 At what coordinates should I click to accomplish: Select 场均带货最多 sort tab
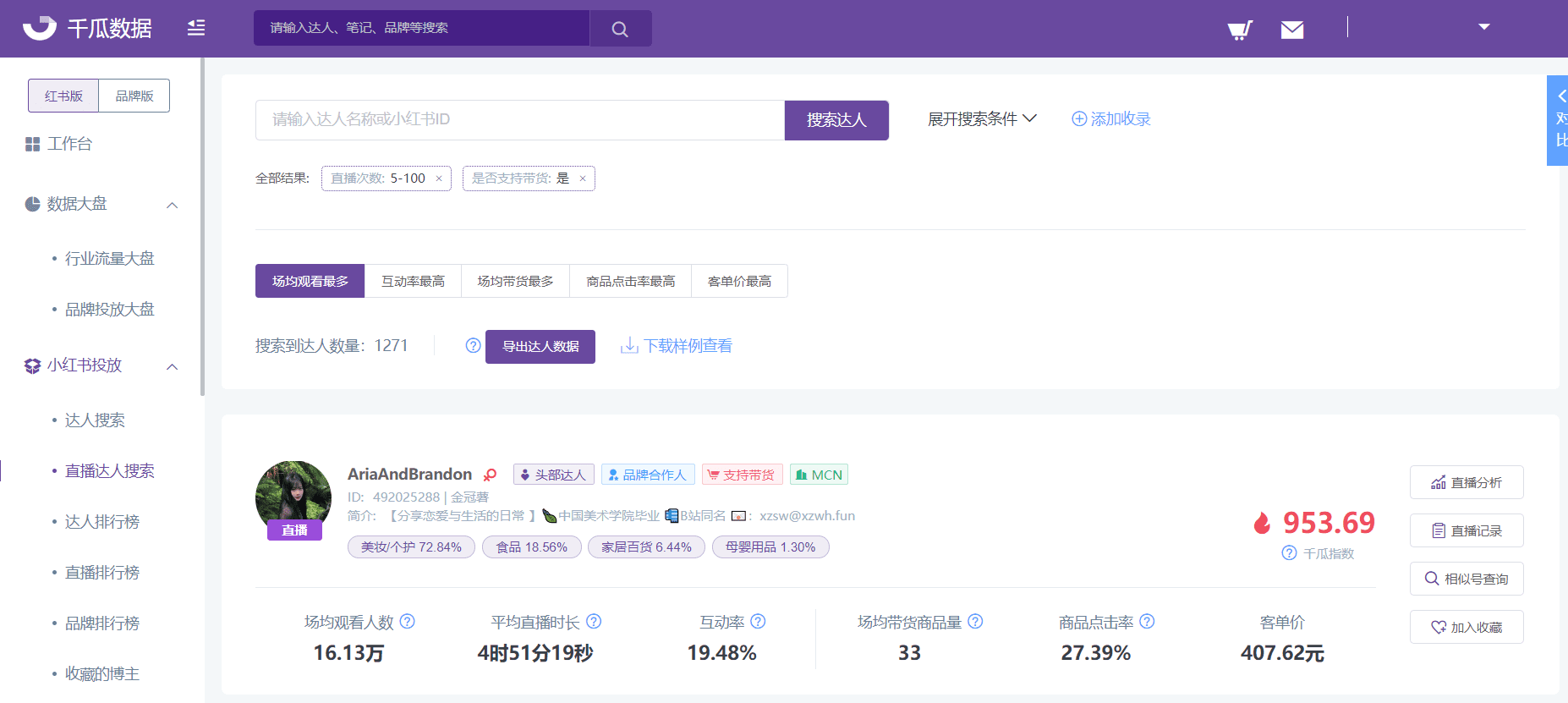(515, 281)
